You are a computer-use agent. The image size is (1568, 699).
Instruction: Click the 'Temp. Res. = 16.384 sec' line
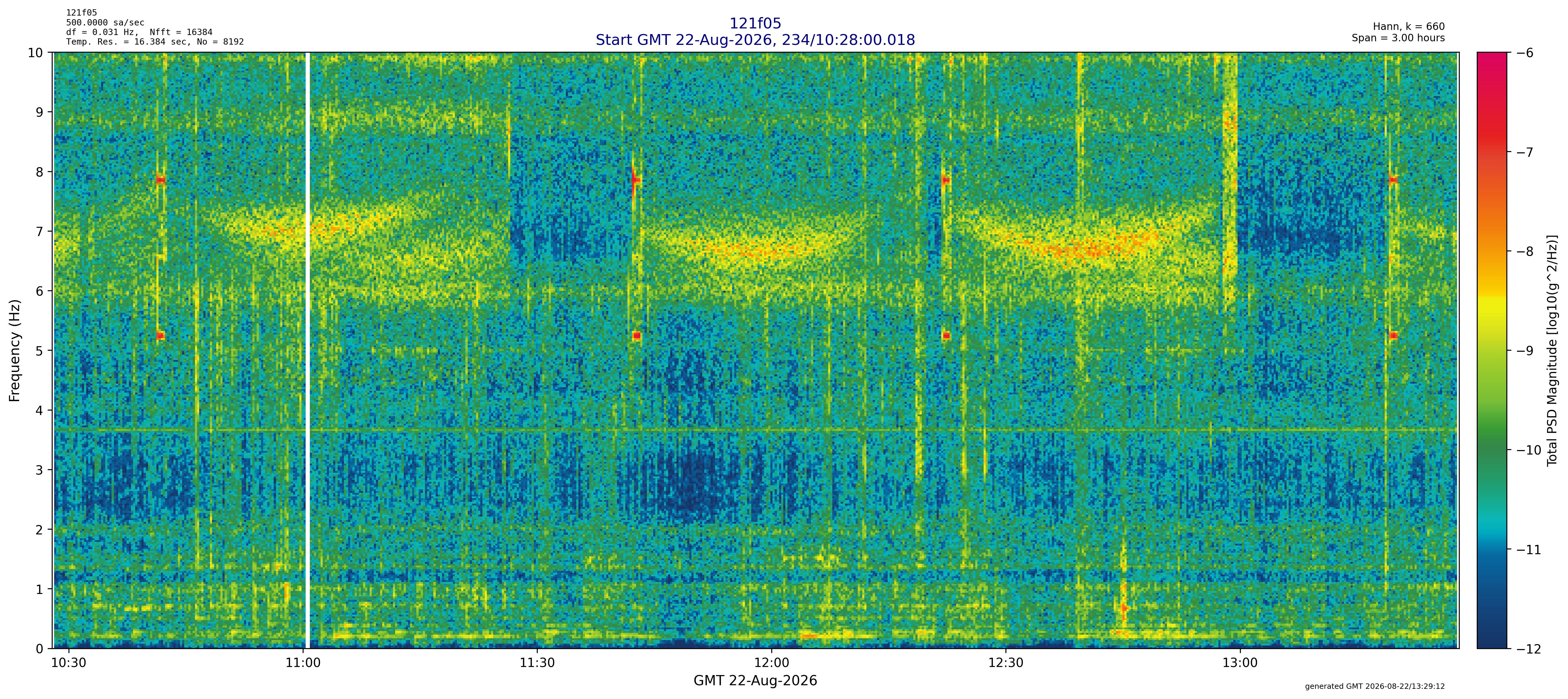pos(155,42)
